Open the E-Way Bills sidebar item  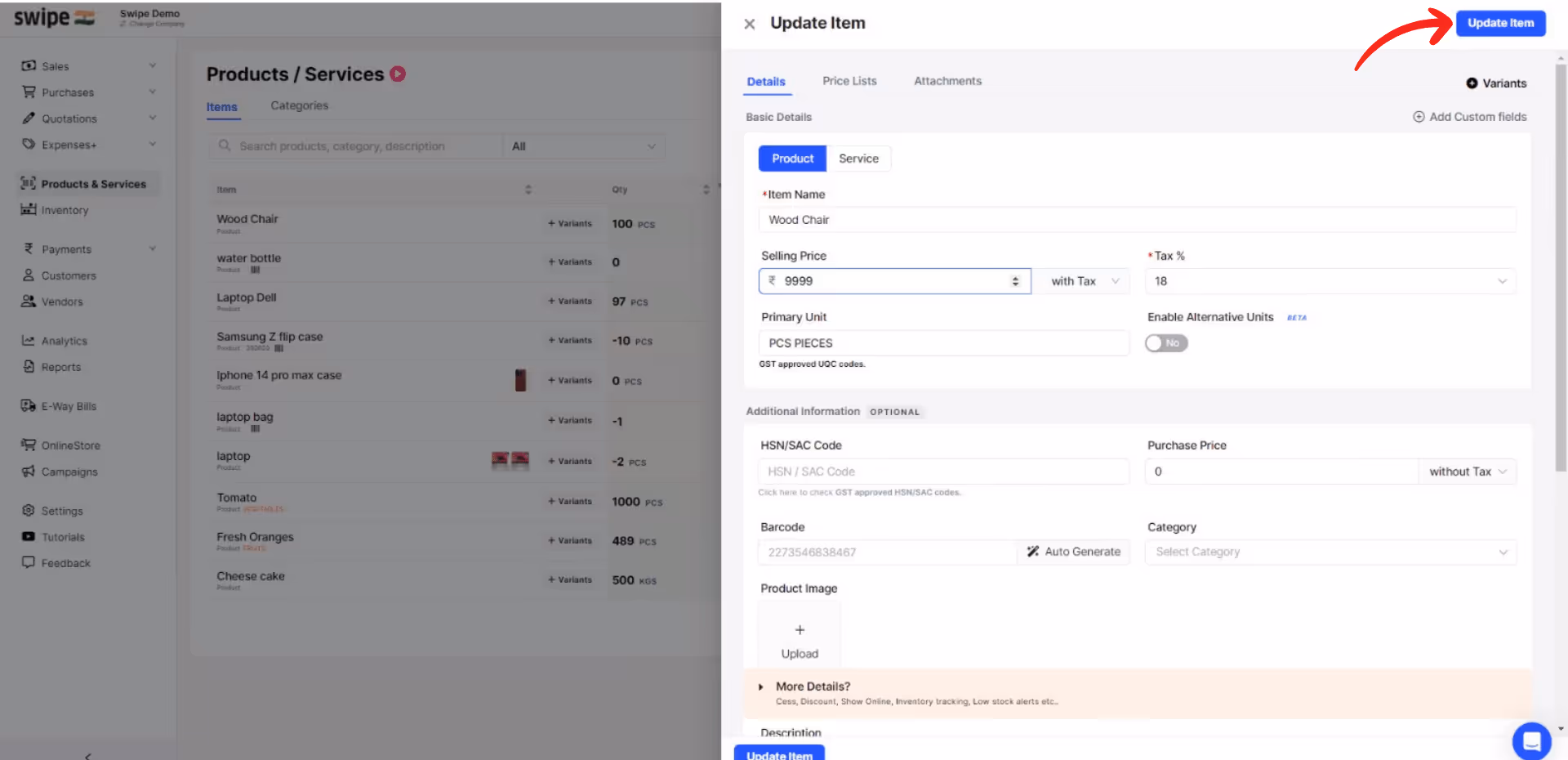click(x=69, y=406)
